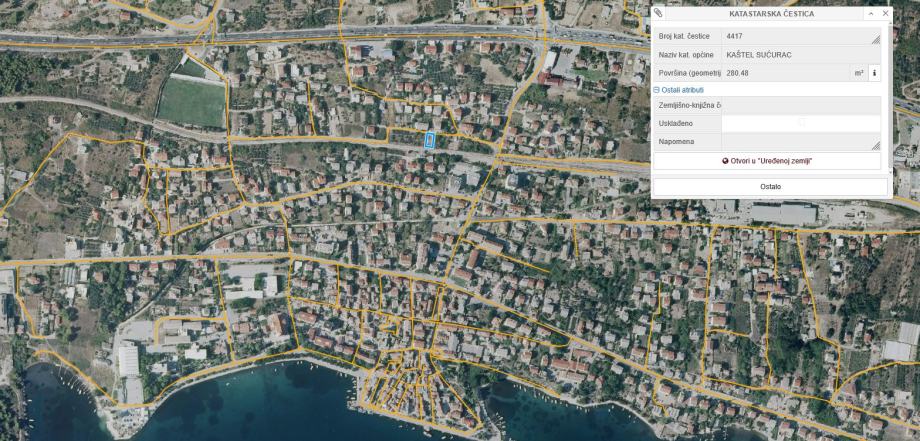Click the 280,48 area value

[738, 73]
